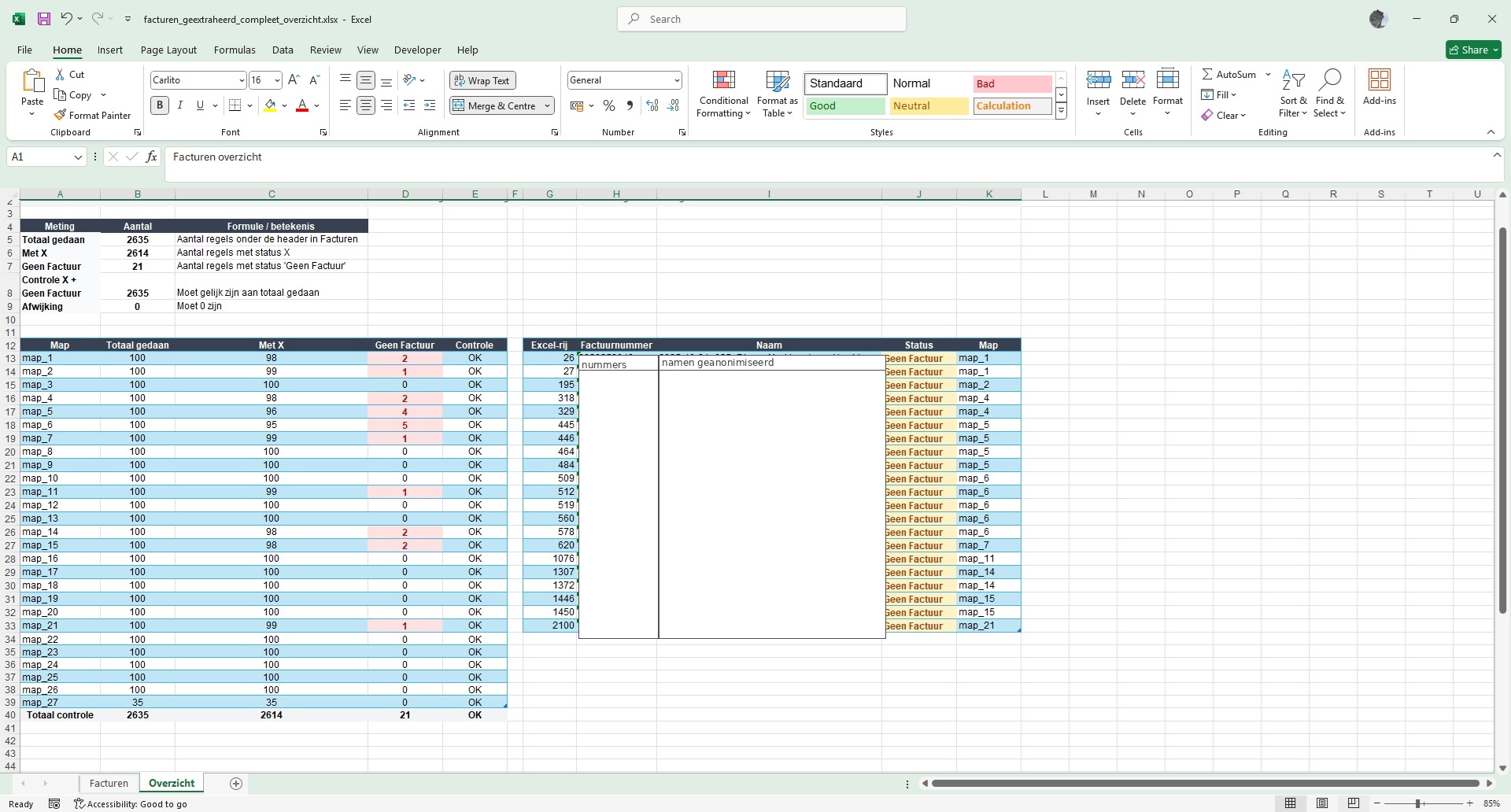Screen dimensions: 1511x812
Task: Open the Conditional Formatting menu
Action: (x=723, y=94)
